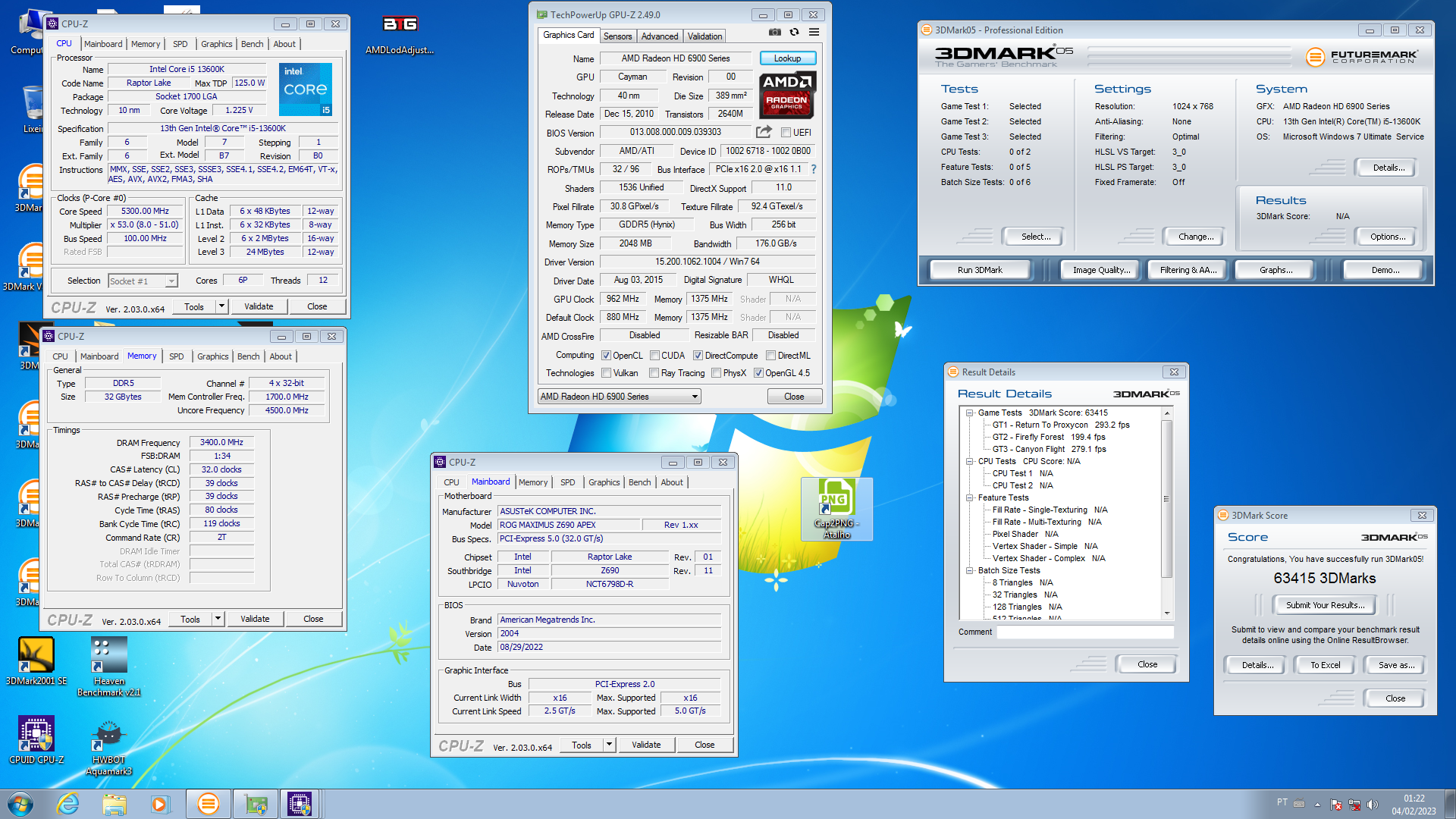Open the Validation tab in GPU-Z
Image resolution: width=1456 pixels, height=819 pixels.
(704, 36)
